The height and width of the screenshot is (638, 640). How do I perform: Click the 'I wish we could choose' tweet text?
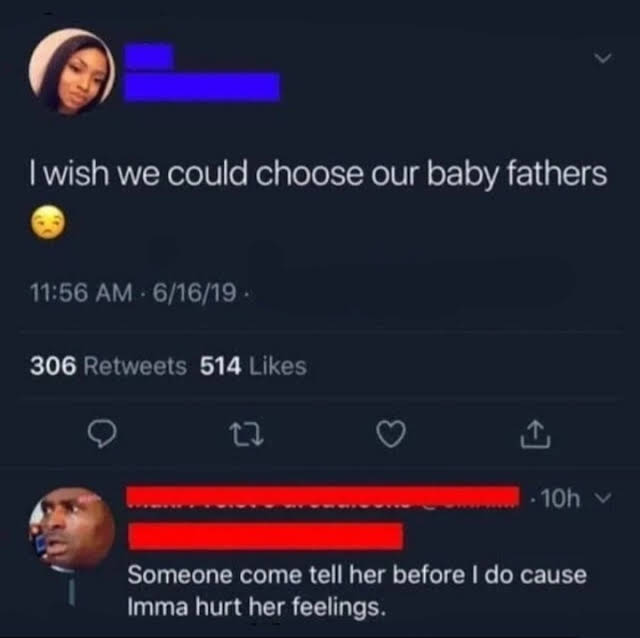(318, 174)
